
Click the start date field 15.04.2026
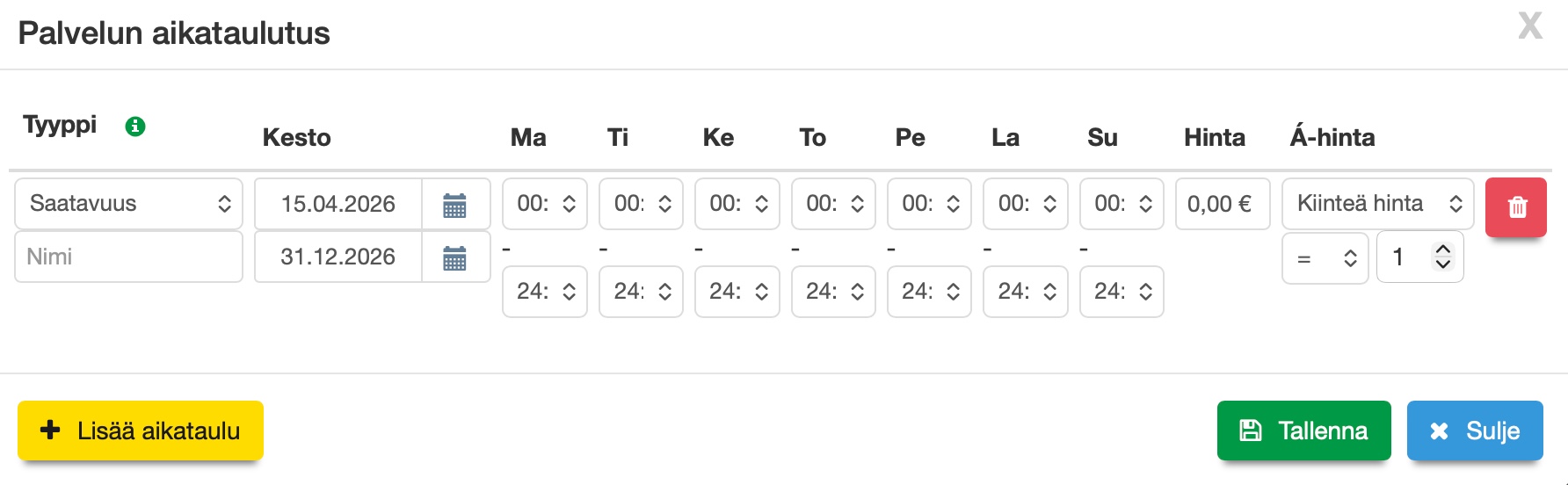point(338,204)
